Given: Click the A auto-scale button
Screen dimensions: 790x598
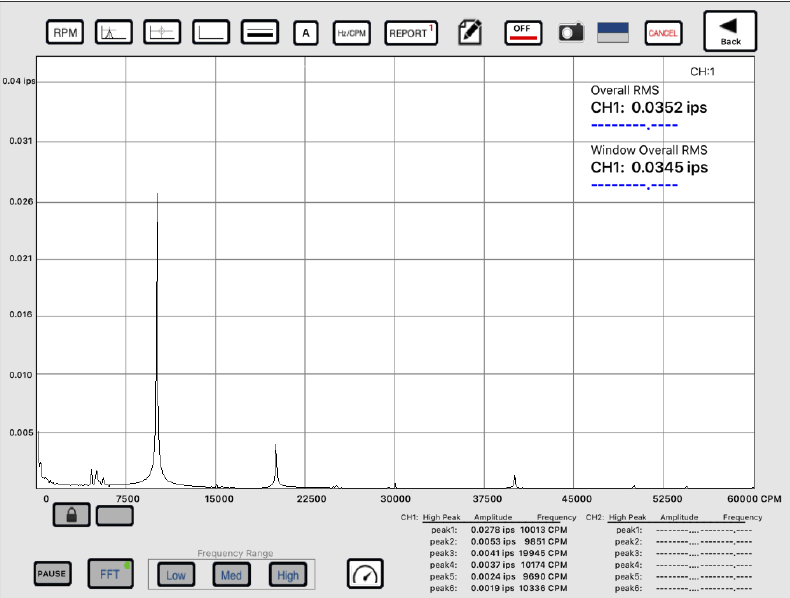Looking at the screenshot, I should 306,33.
